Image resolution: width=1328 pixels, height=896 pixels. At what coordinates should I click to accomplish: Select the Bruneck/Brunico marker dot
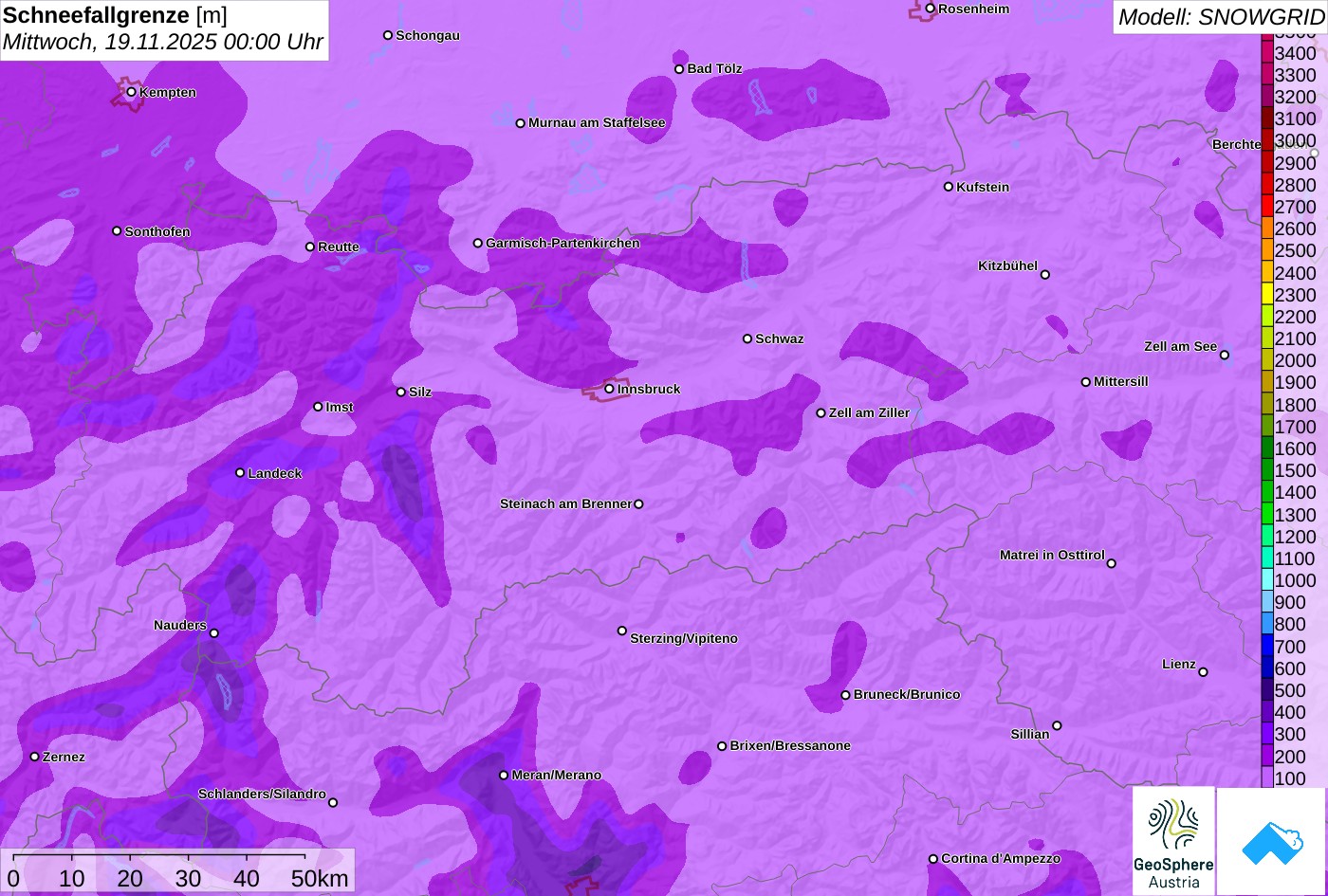click(845, 695)
